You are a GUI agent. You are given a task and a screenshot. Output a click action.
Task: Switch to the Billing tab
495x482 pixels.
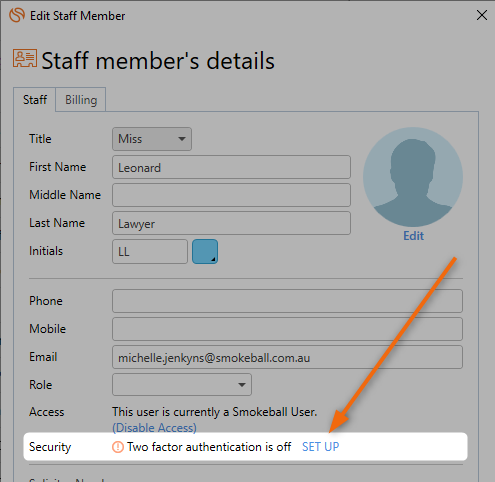[81, 100]
